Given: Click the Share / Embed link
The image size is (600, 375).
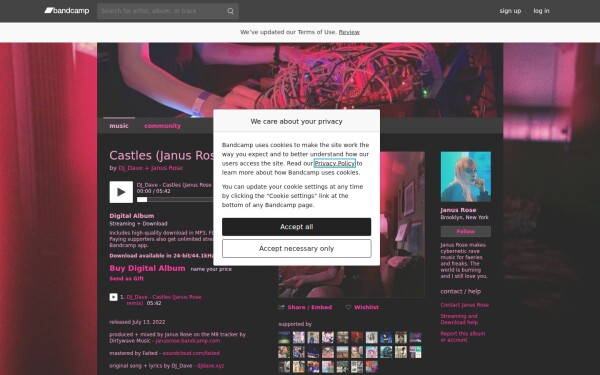Looking at the screenshot, I should coord(310,307).
